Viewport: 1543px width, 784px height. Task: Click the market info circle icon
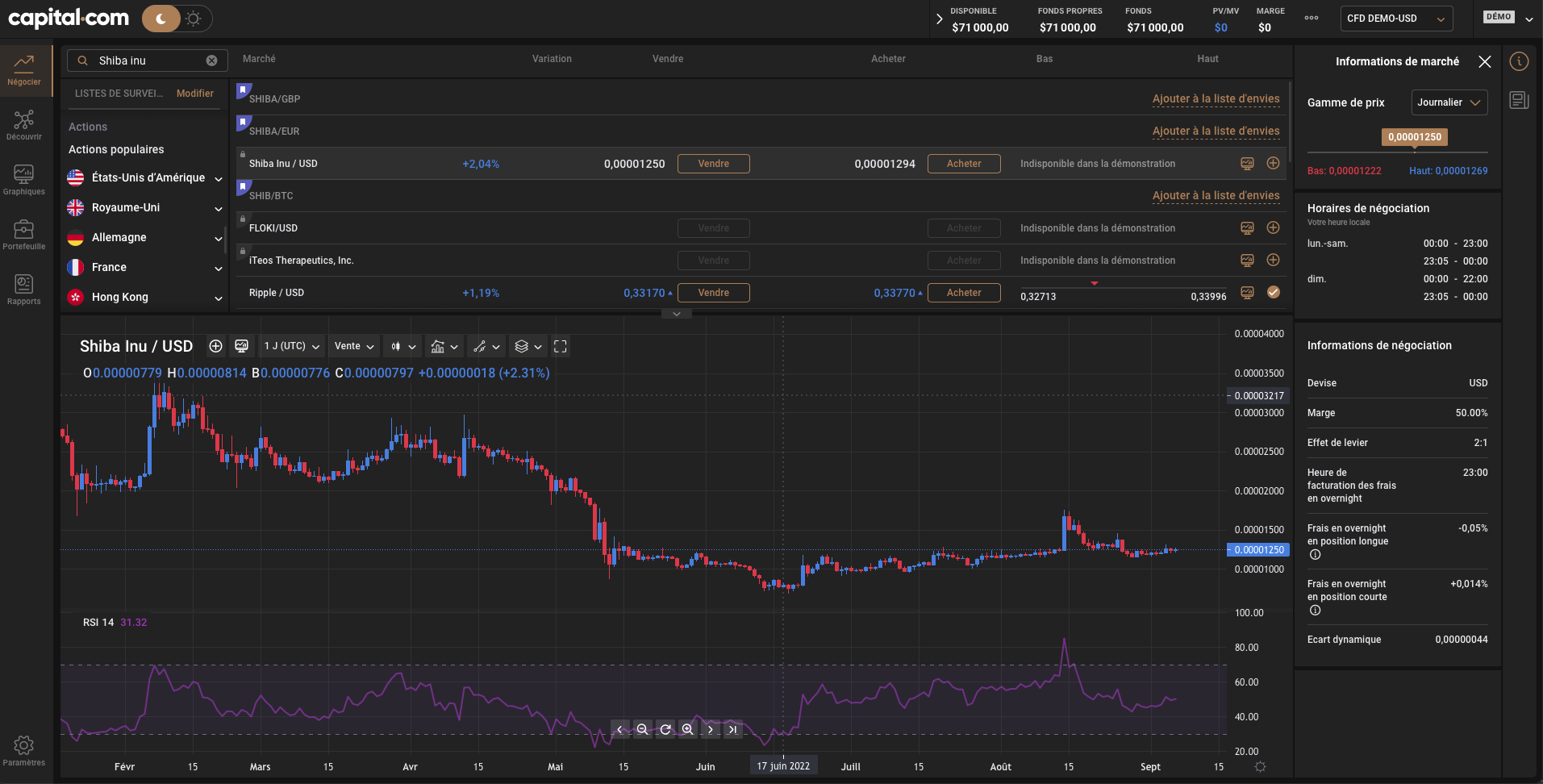(x=1519, y=61)
